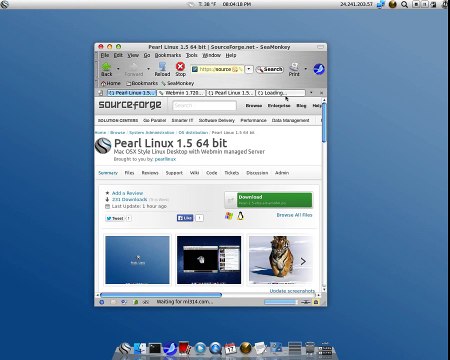This screenshot has width=450, height=360.
Task: Reload the current page
Action: point(162,69)
